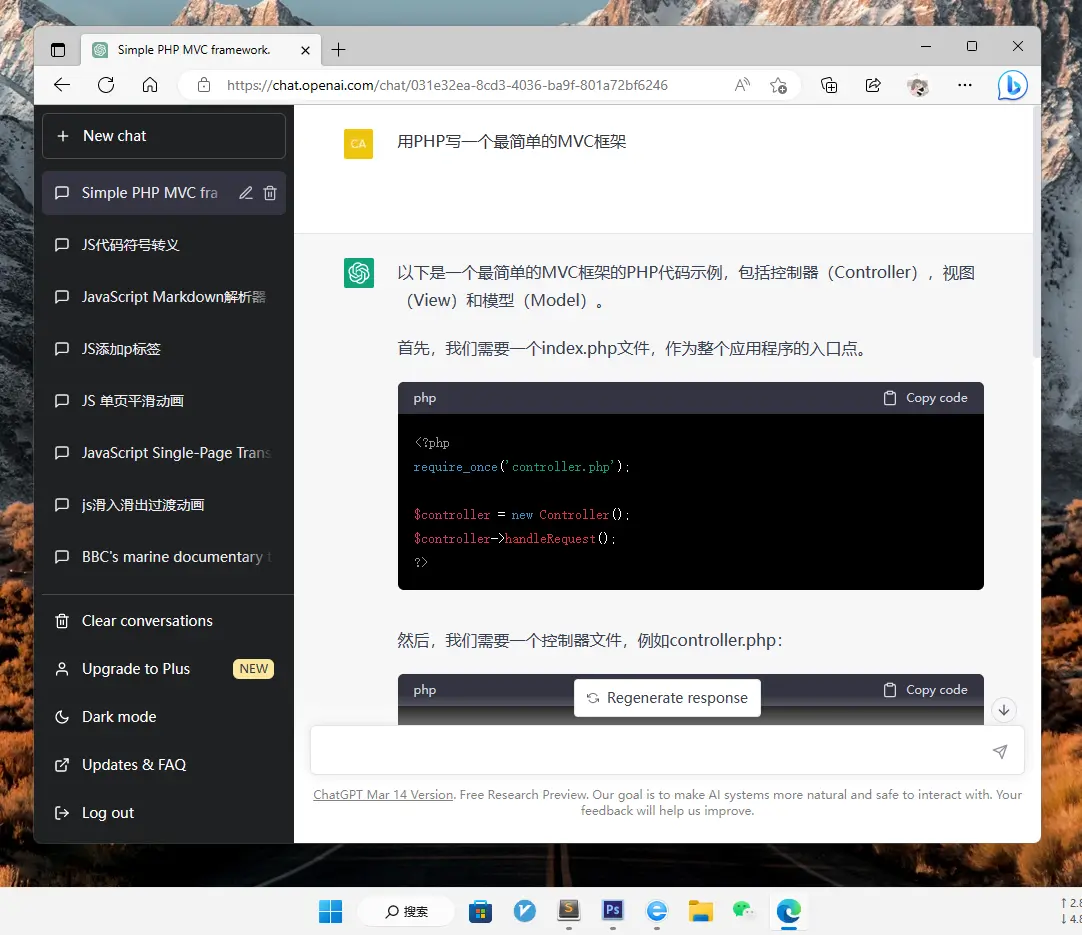Open the JavaScript Markdown解析器 conversation
The image size is (1082, 935).
164,297
